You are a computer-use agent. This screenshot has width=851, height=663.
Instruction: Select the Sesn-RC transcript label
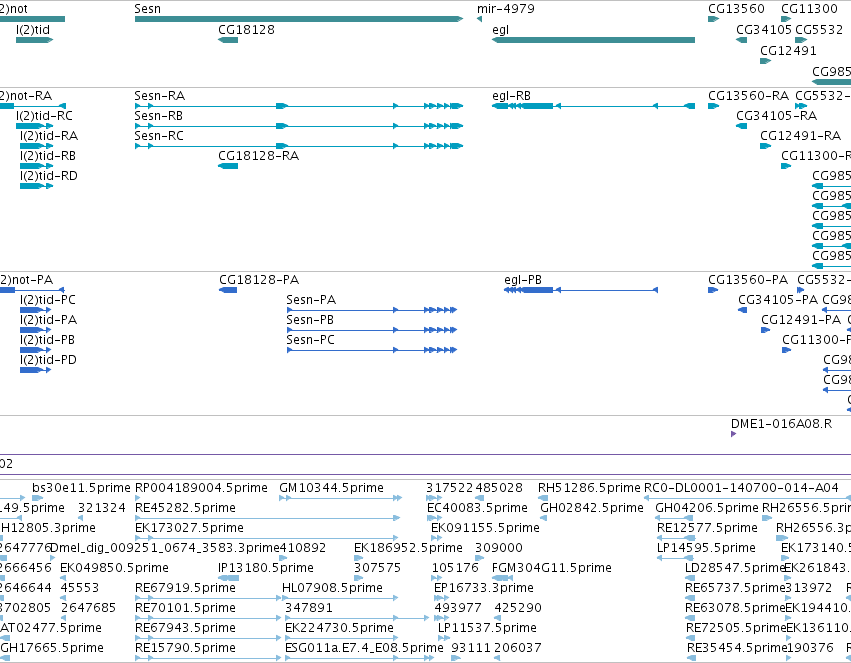tap(159, 136)
